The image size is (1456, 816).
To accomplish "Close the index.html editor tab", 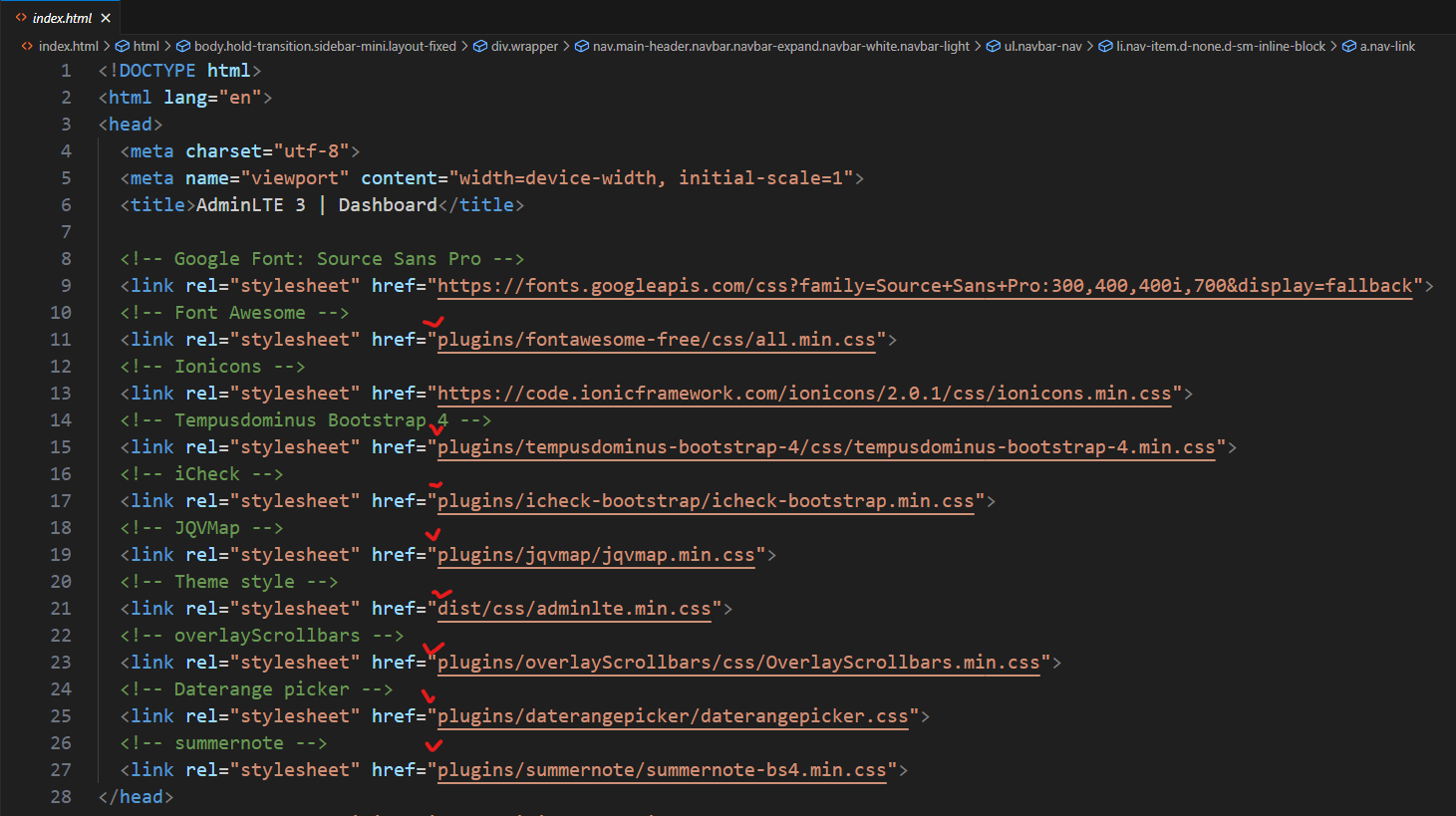I will click(x=106, y=18).
